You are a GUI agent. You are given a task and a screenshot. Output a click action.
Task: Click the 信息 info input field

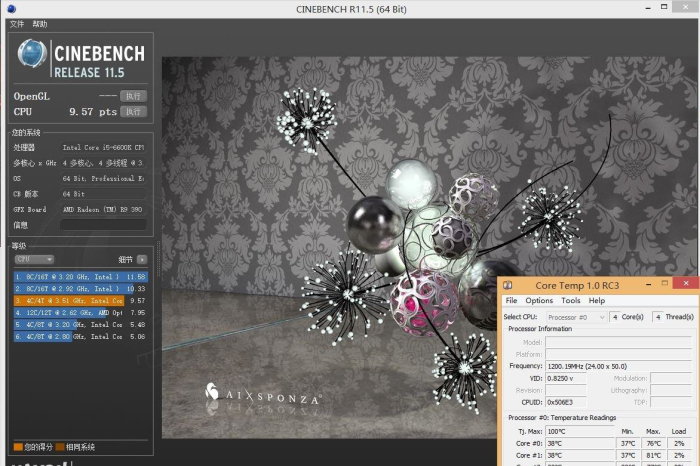click(102, 225)
